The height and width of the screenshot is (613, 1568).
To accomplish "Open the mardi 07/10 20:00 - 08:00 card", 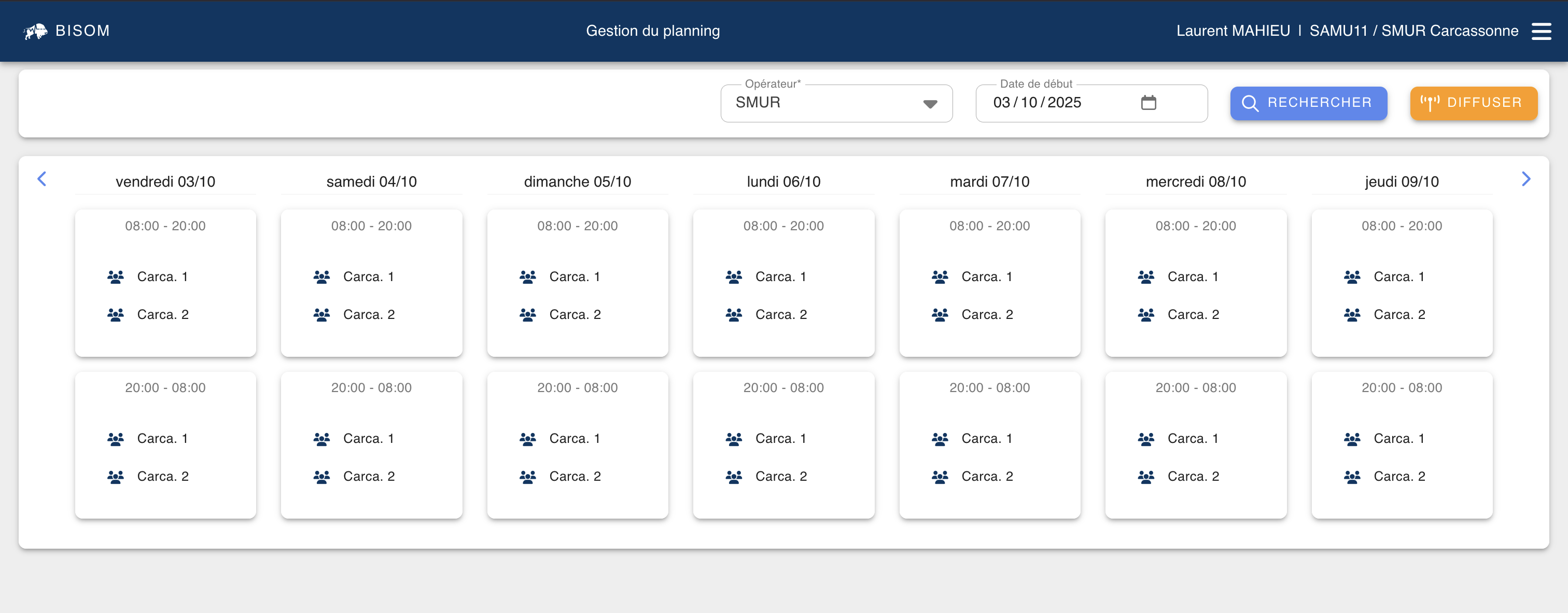I will coord(989,388).
